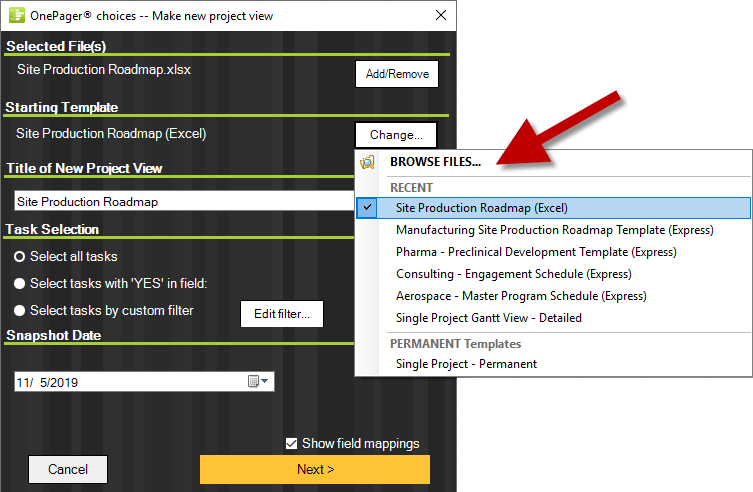Click the checkmark beside Site Production Roadmap (Excel)
This screenshot has height=492, width=753.
pos(367,207)
